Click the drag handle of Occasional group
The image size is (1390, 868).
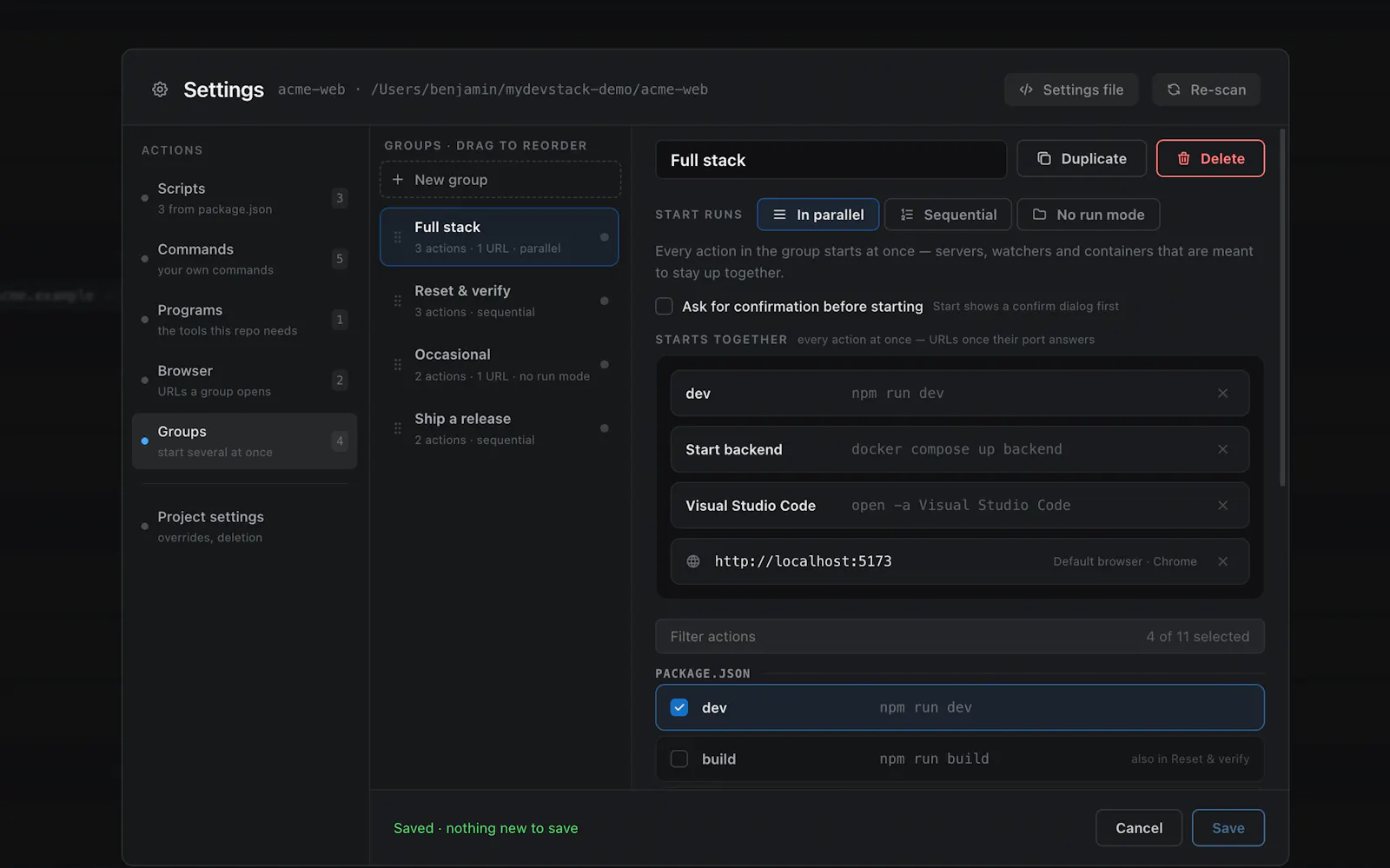[x=398, y=365]
